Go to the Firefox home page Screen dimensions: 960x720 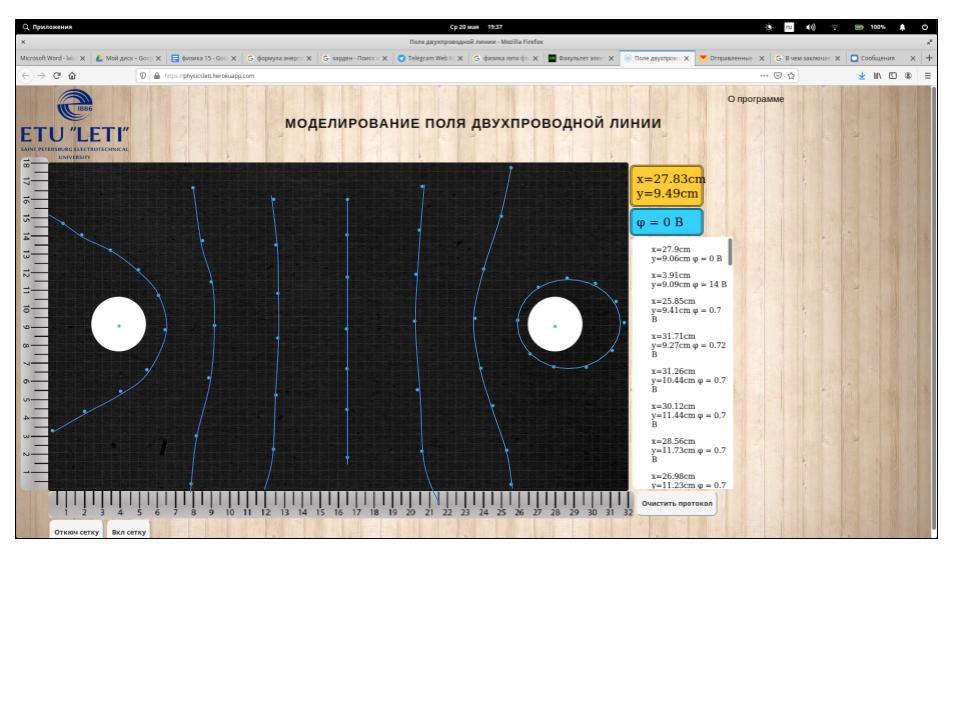point(73,75)
